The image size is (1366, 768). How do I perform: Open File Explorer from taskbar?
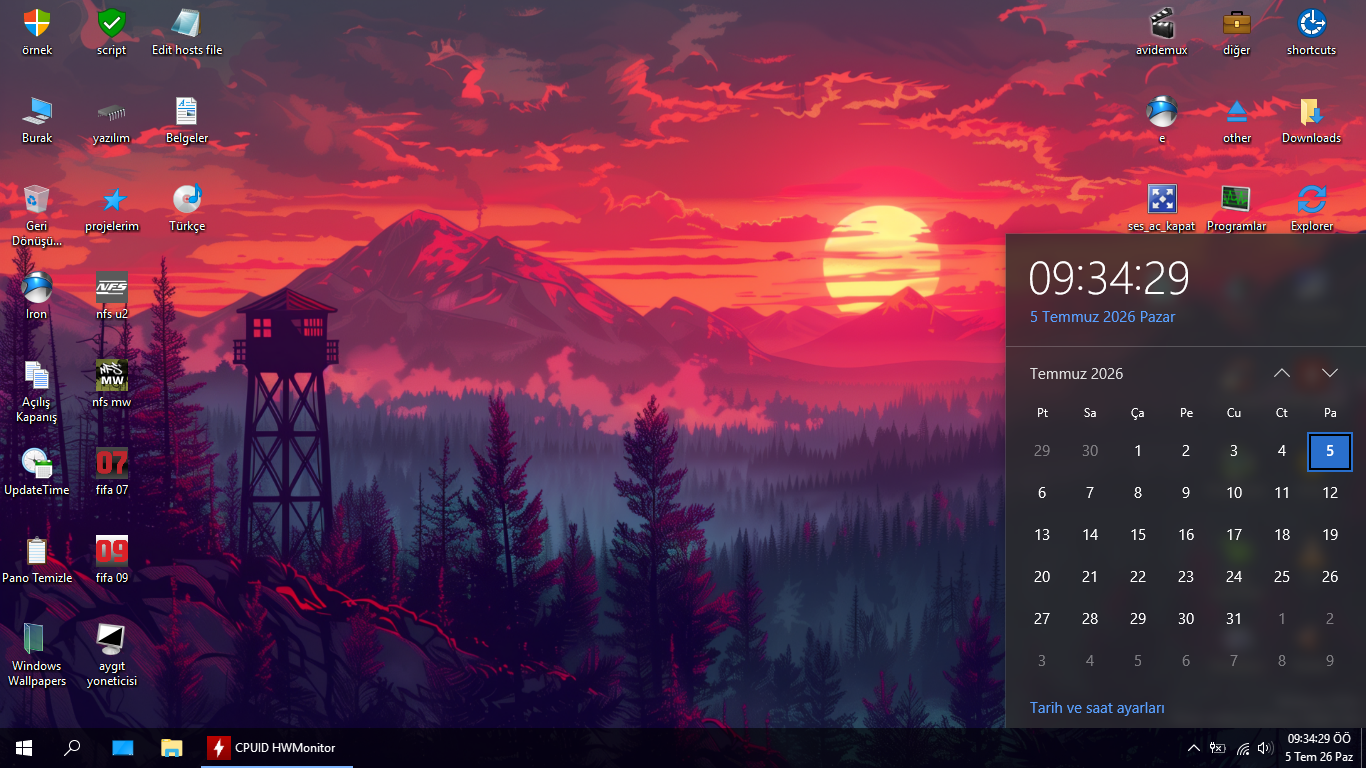[x=172, y=748]
